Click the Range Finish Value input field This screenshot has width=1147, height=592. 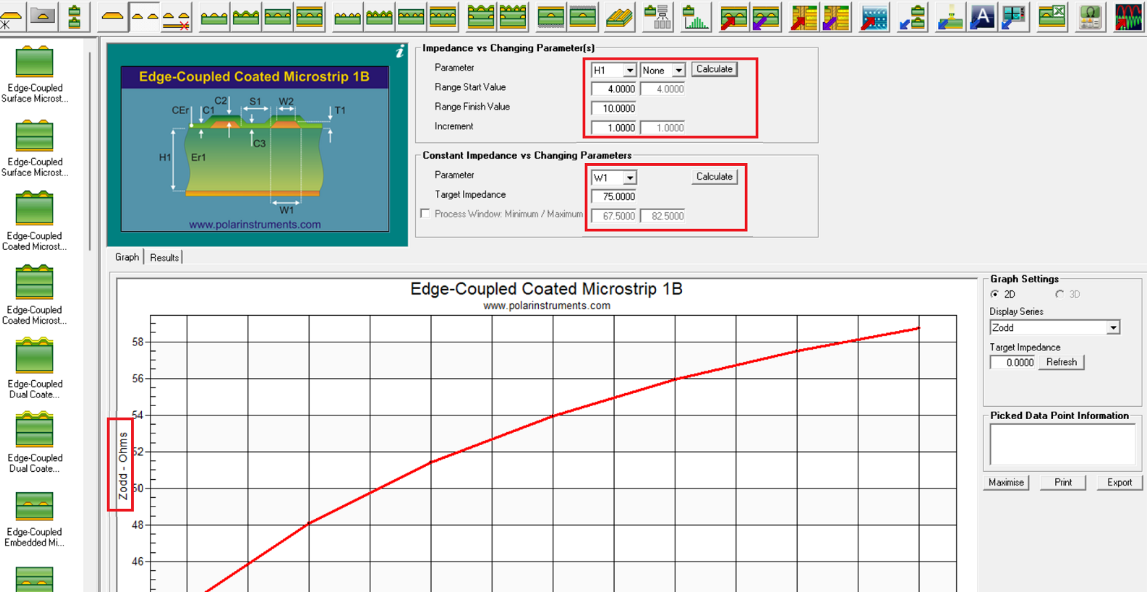[x=613, y=108]
